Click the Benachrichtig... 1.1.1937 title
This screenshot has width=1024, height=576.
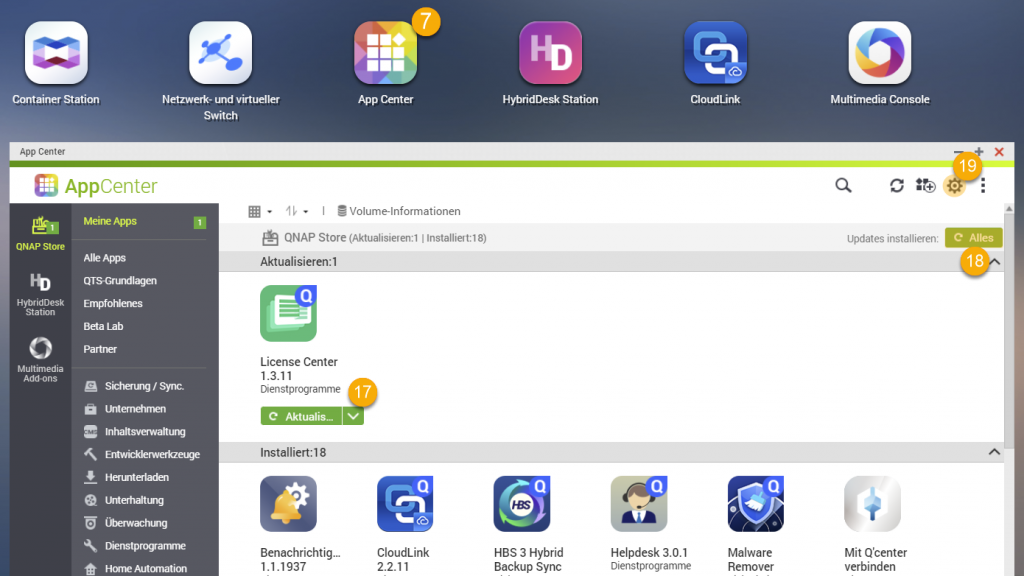(300, 560)
